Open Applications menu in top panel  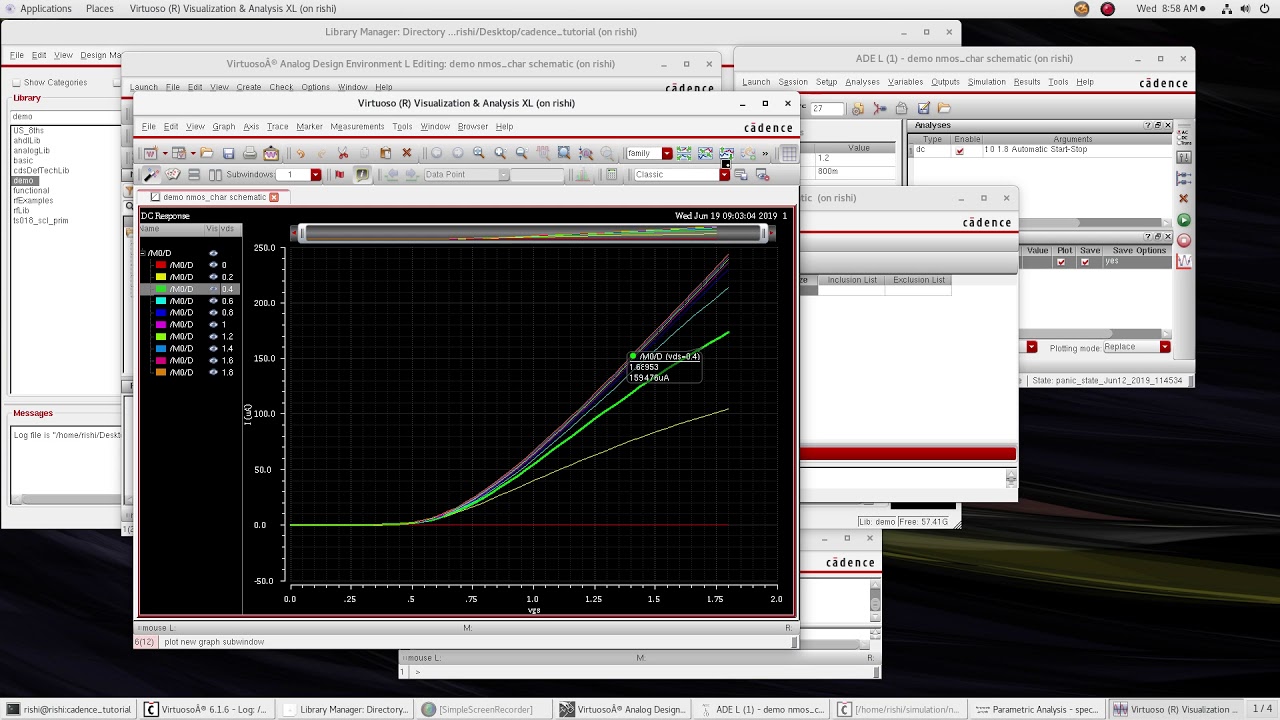(45, 8)
